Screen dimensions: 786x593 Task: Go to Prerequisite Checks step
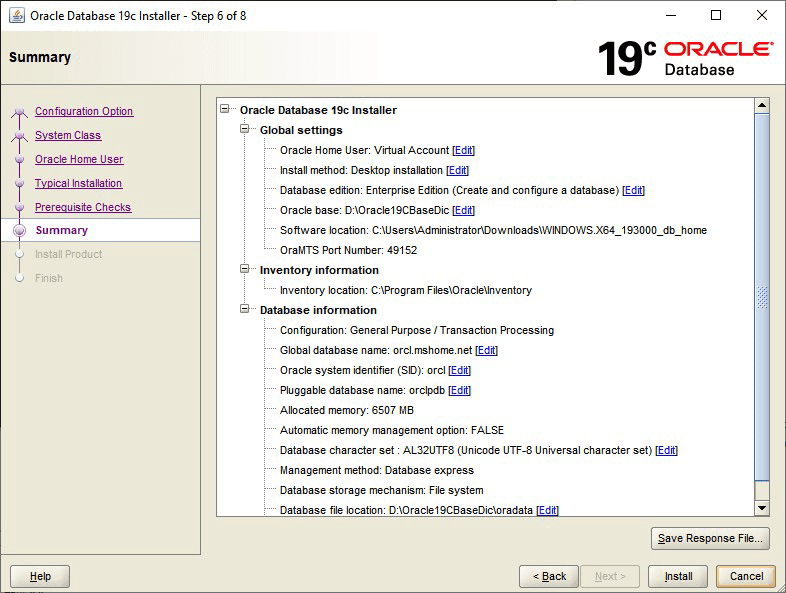tap(83, 207)
